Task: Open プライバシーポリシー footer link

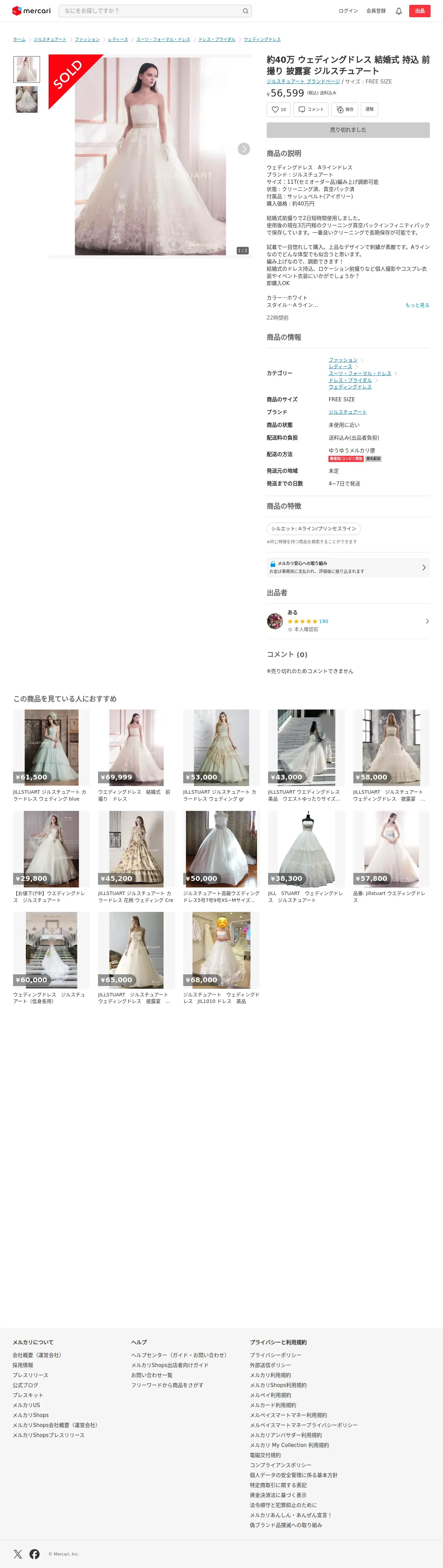Action: 275,1355
